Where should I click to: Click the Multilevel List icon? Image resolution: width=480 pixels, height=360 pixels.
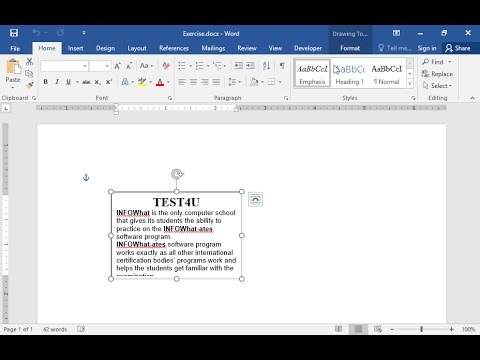217,66
